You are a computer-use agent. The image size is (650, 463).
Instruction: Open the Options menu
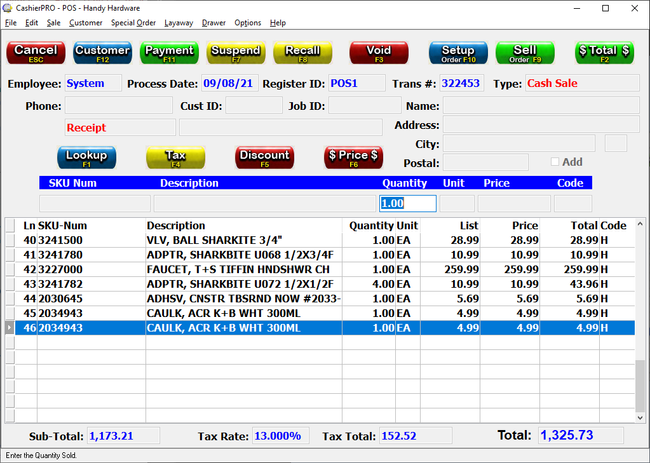tap(248, 23)
